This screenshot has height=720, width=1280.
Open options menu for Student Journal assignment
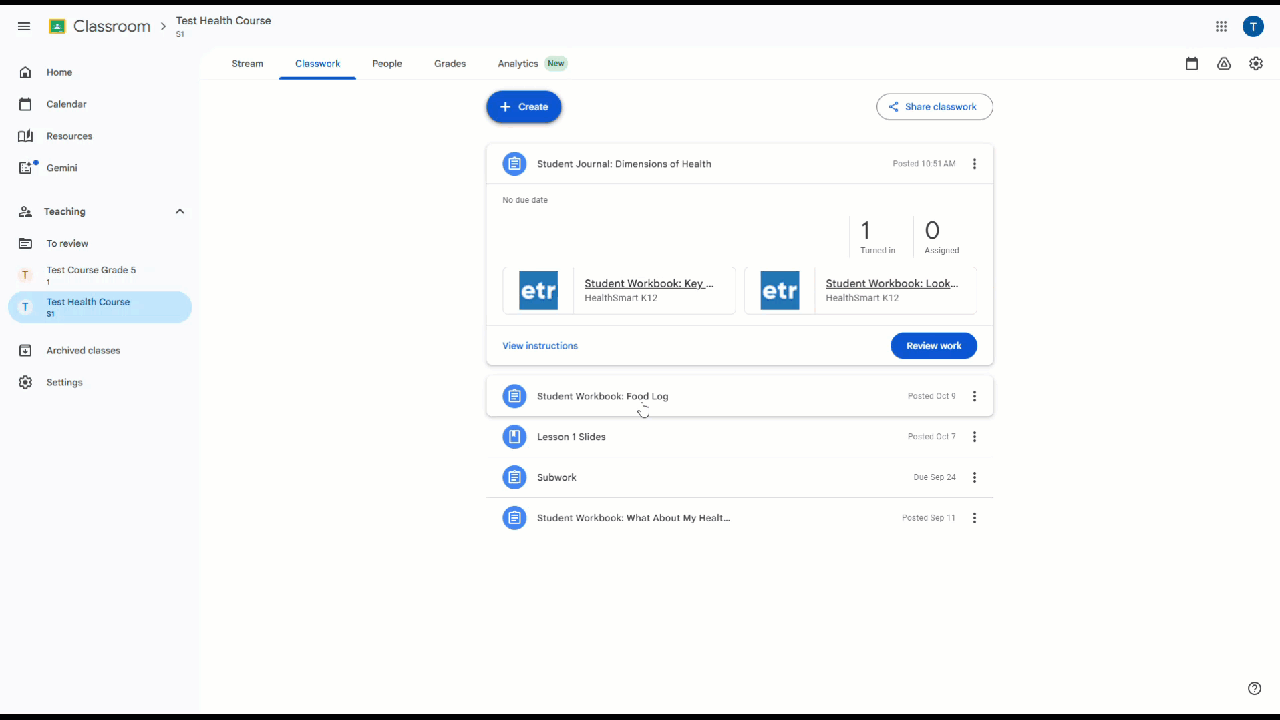[974, 164]
